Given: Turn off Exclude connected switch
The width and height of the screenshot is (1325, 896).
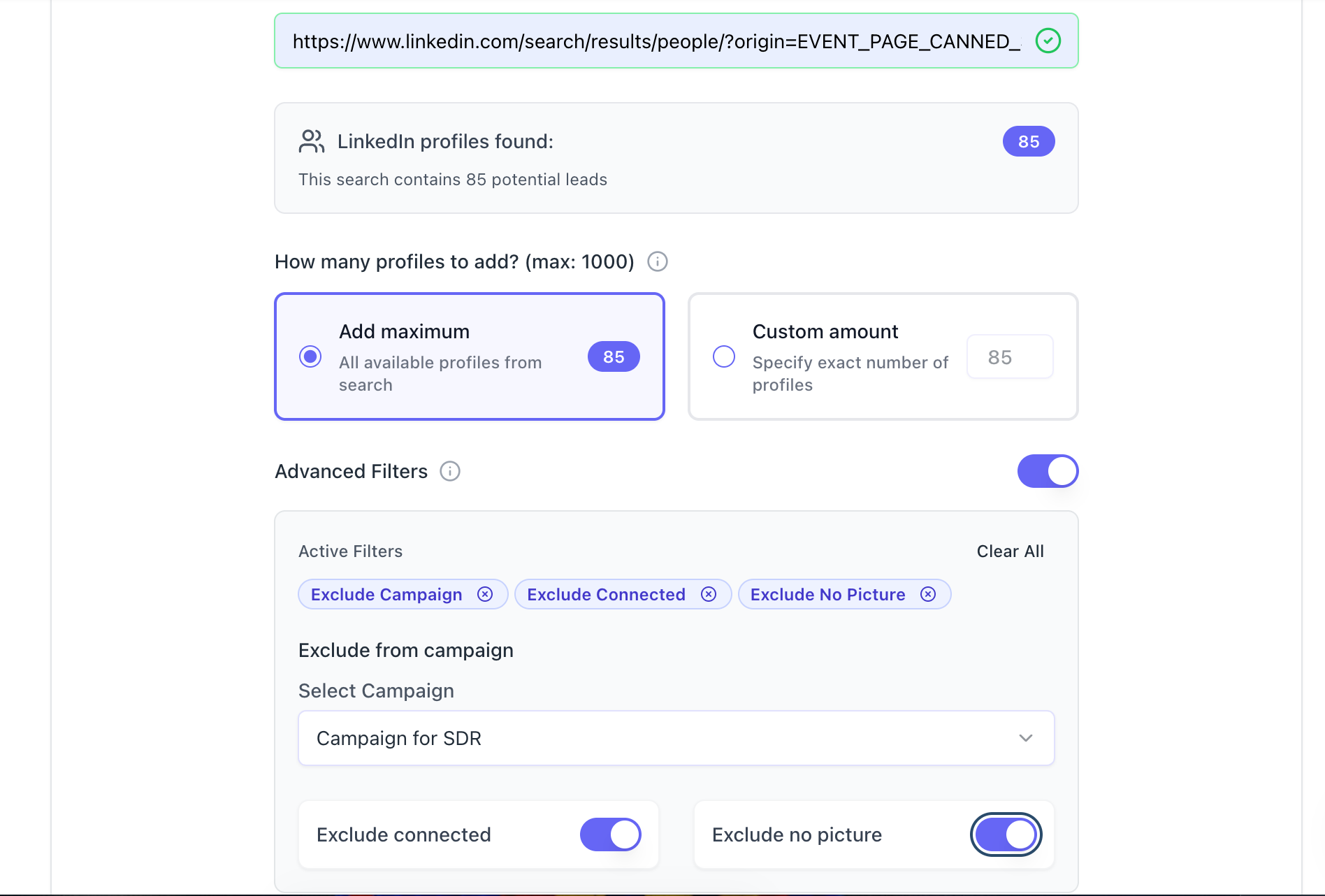Looking at the screenshot, I should coord(610,834).
